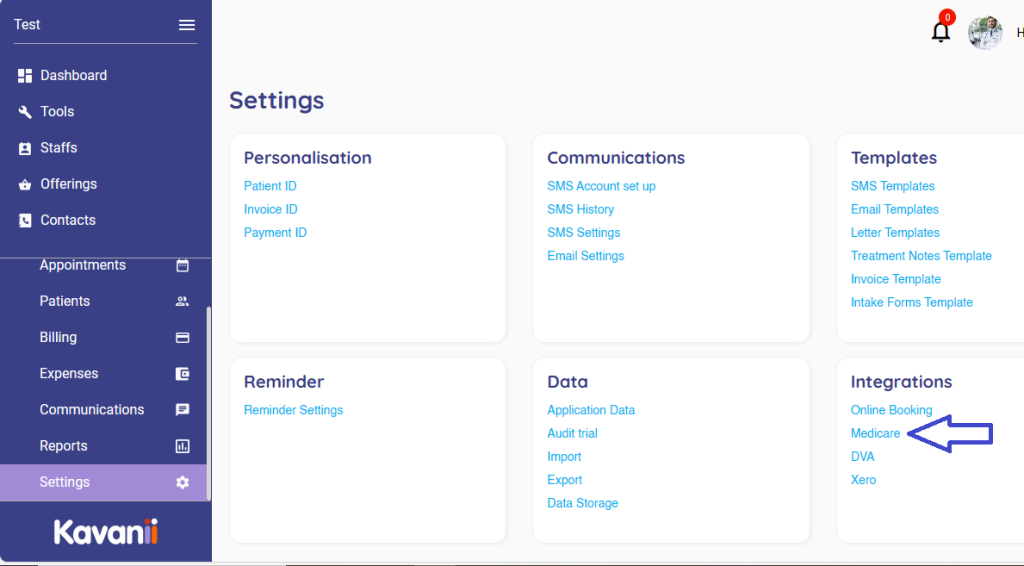Open SMS Account set up

coord(601,186)
